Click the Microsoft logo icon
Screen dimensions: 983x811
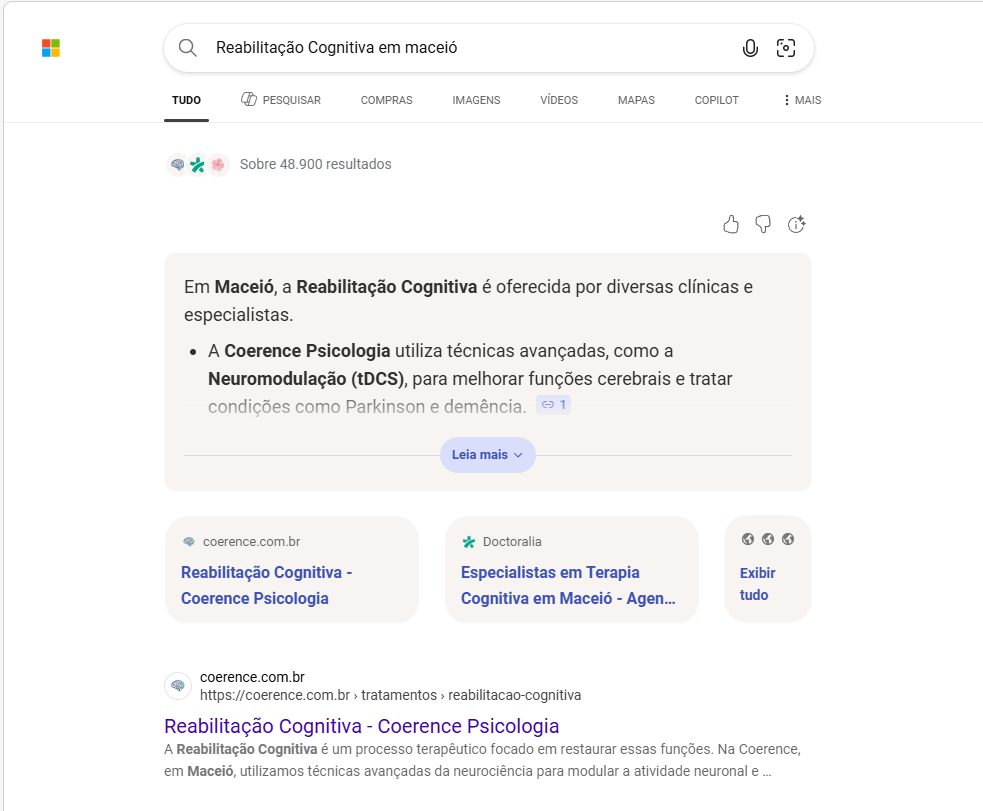51,48
